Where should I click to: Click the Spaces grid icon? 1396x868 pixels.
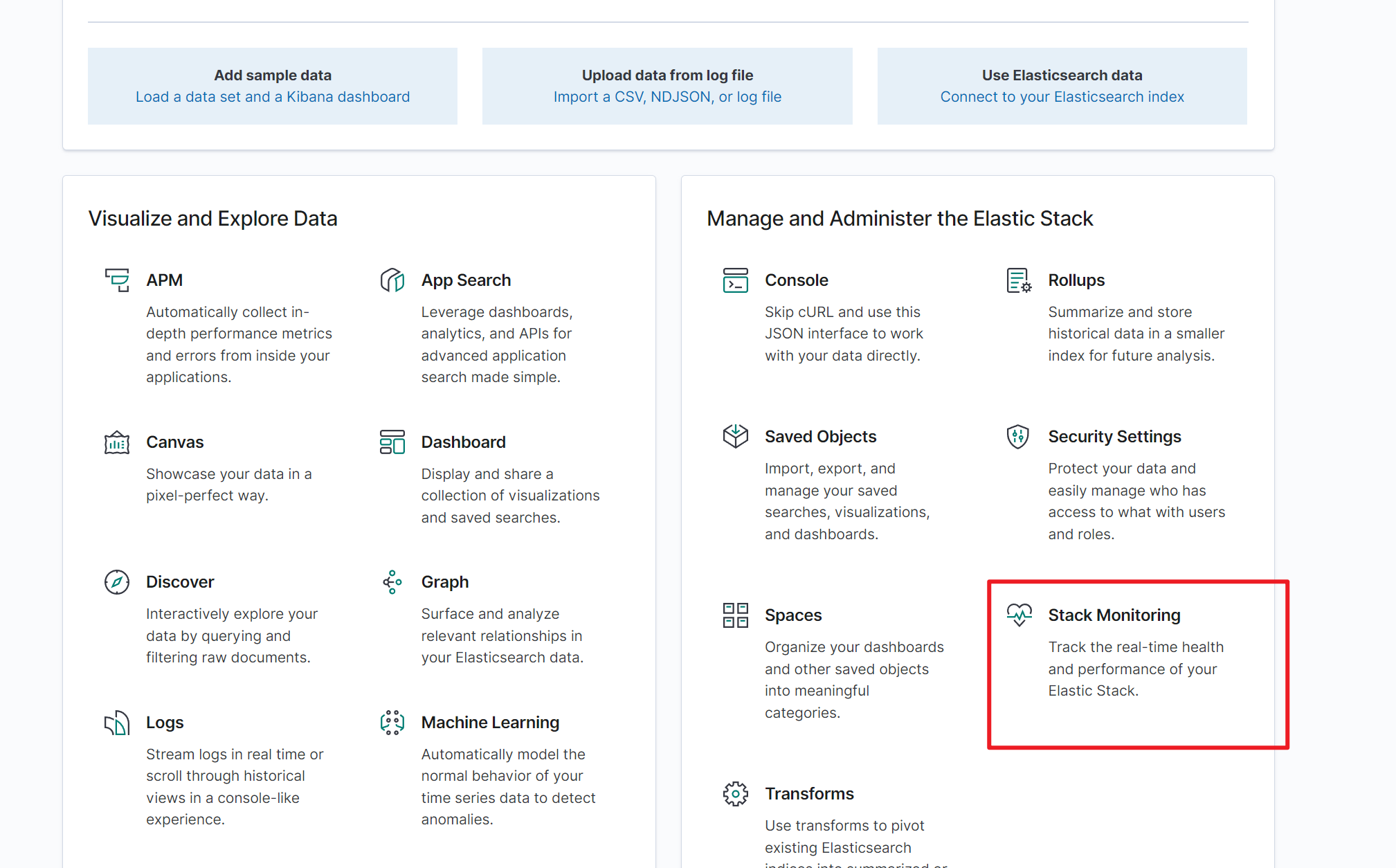(x=735, y=615)
